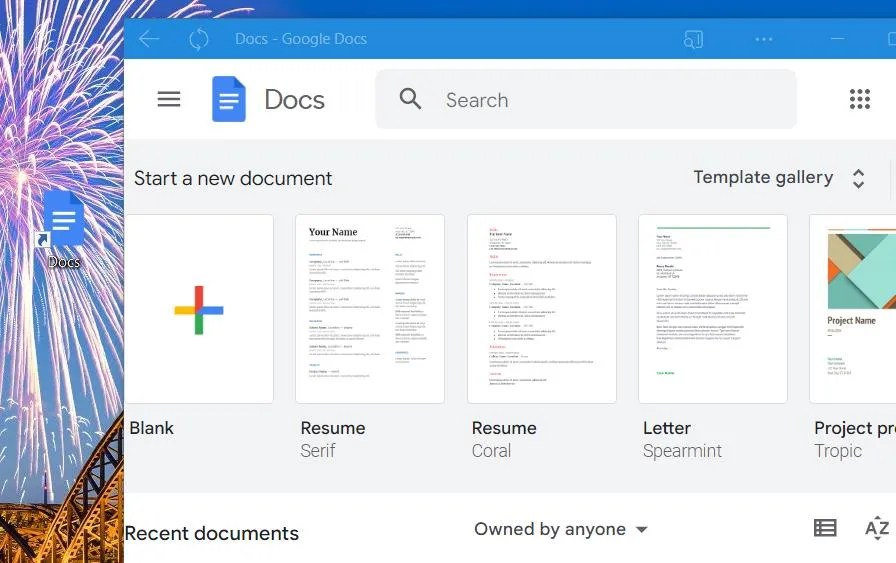Click the magnifier search icon
Viewport: 896px width, 563px height.
pyautogui.click(x=410, y=99)
